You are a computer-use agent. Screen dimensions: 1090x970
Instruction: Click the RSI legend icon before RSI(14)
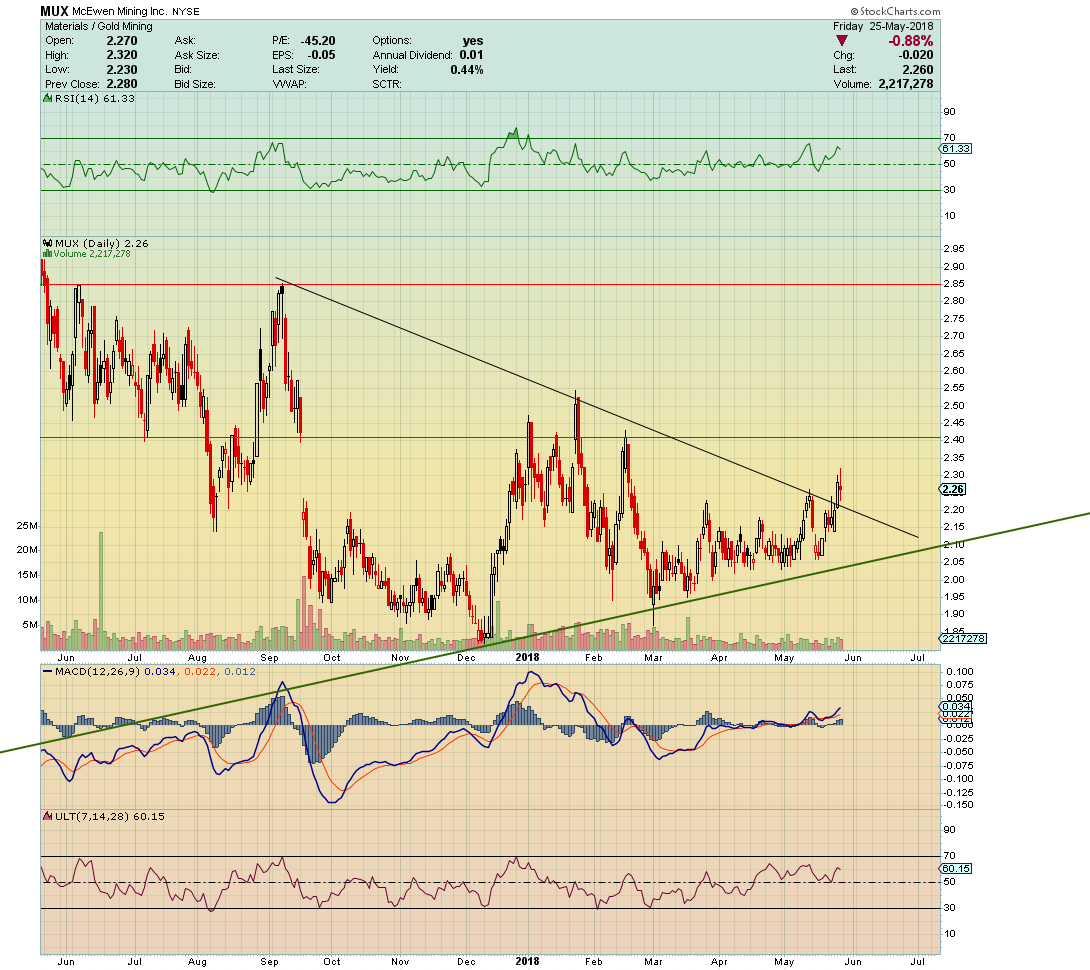tap(48, 99)
